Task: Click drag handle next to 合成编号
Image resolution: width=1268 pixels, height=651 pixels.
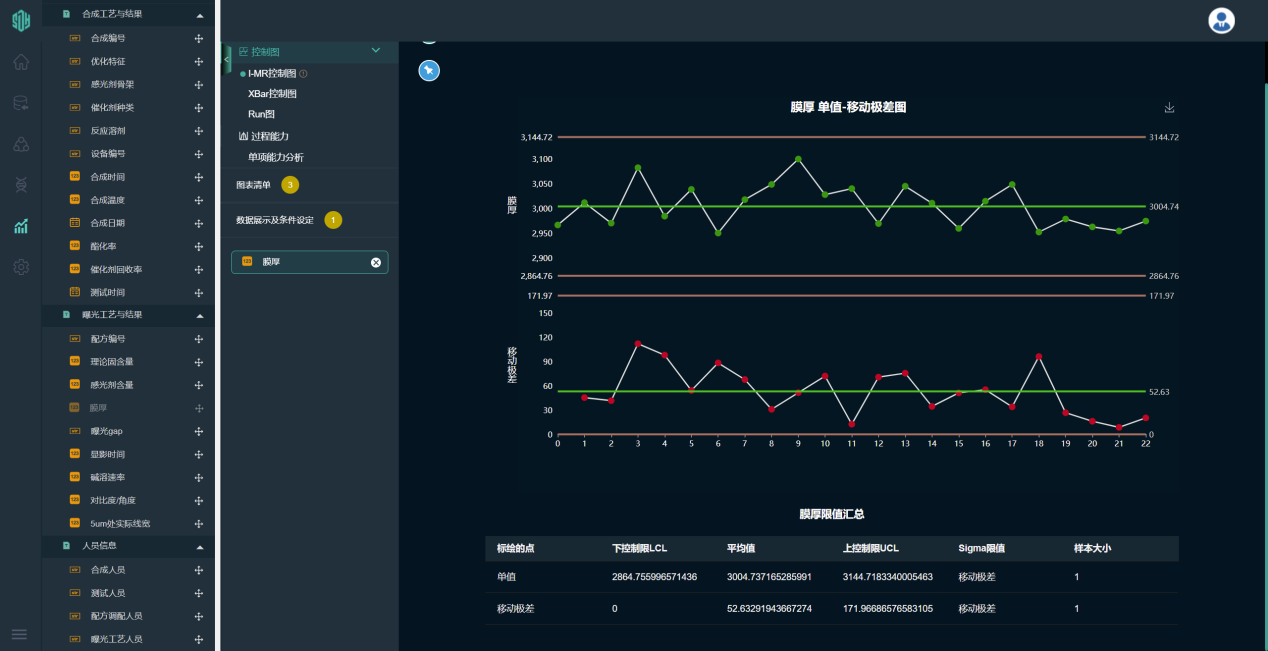Action: [198, 38]
